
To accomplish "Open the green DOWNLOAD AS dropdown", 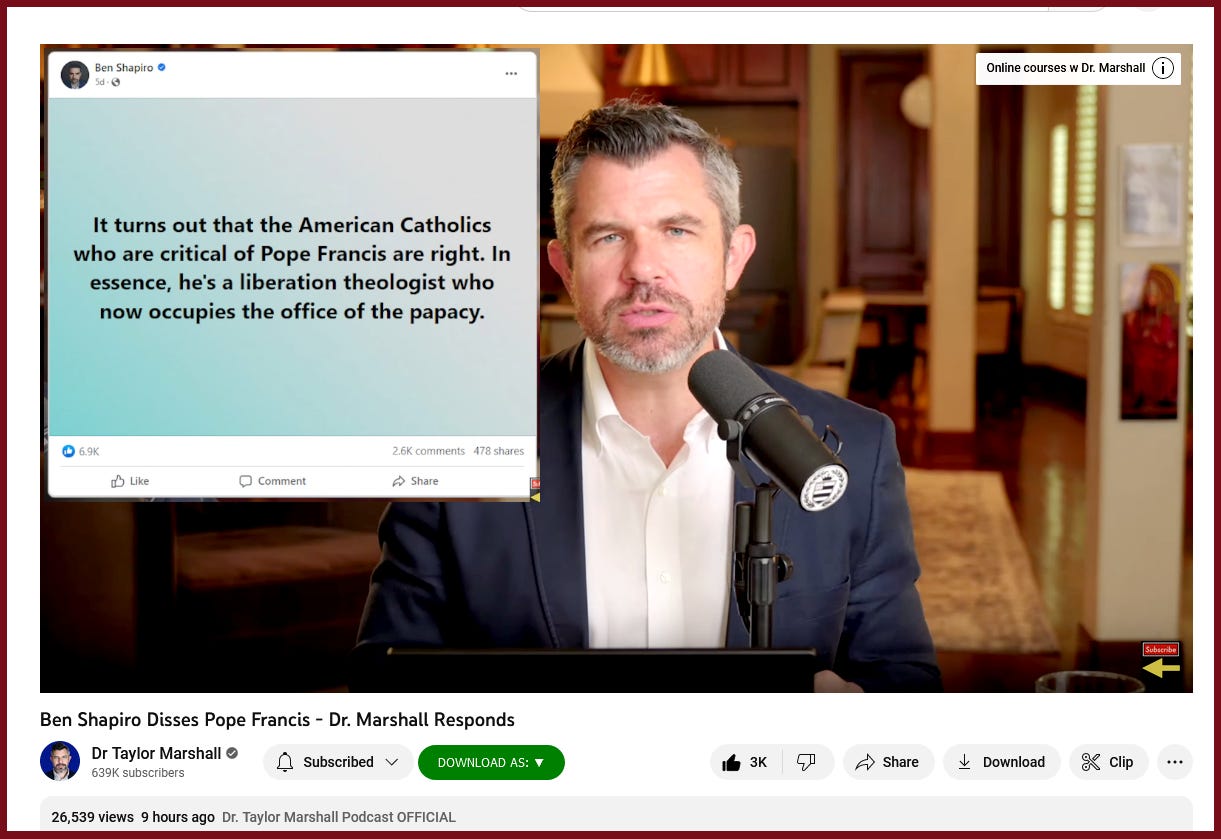I will click(x=491, y=762).
